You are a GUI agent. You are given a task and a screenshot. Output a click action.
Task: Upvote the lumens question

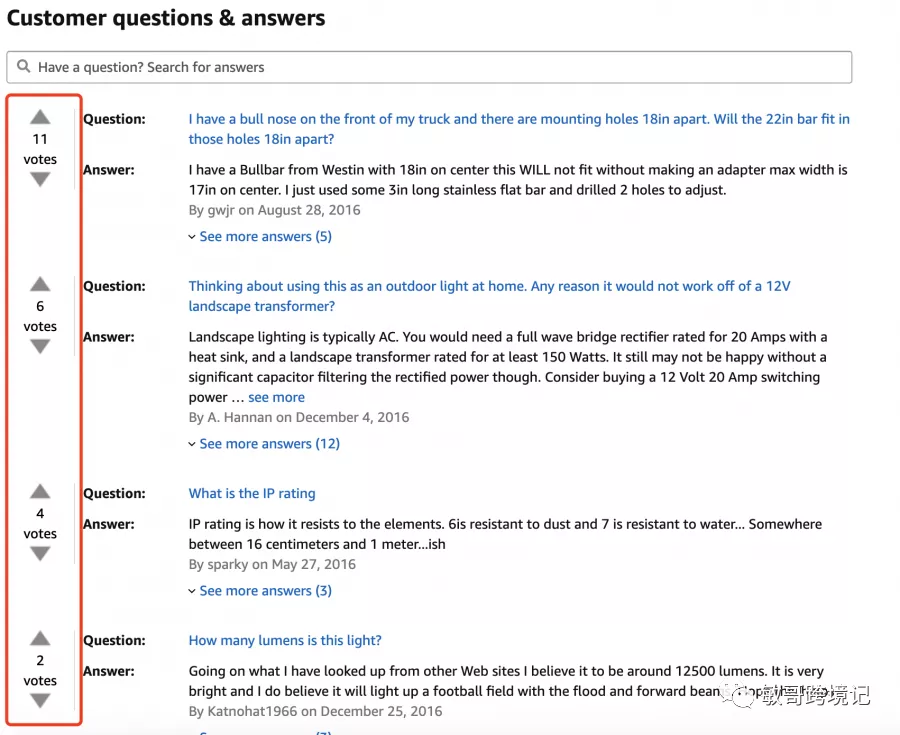(40, 639)
